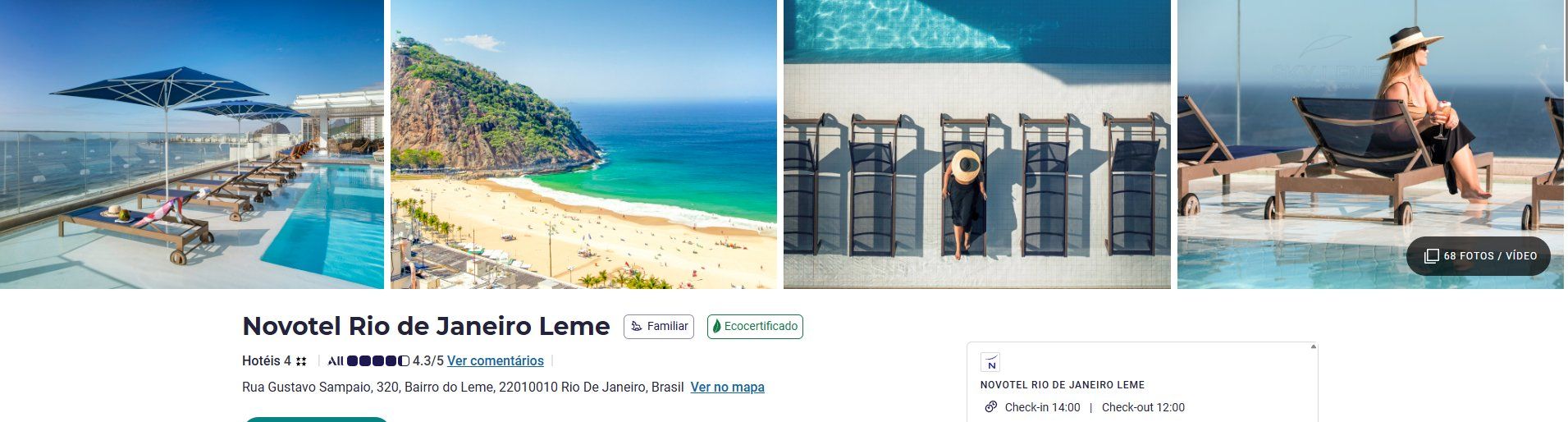The width and height of the screenshot is (1568, 422).
Task: Open the rooftop pool with umbrellas photo
Action: (192, 144)
